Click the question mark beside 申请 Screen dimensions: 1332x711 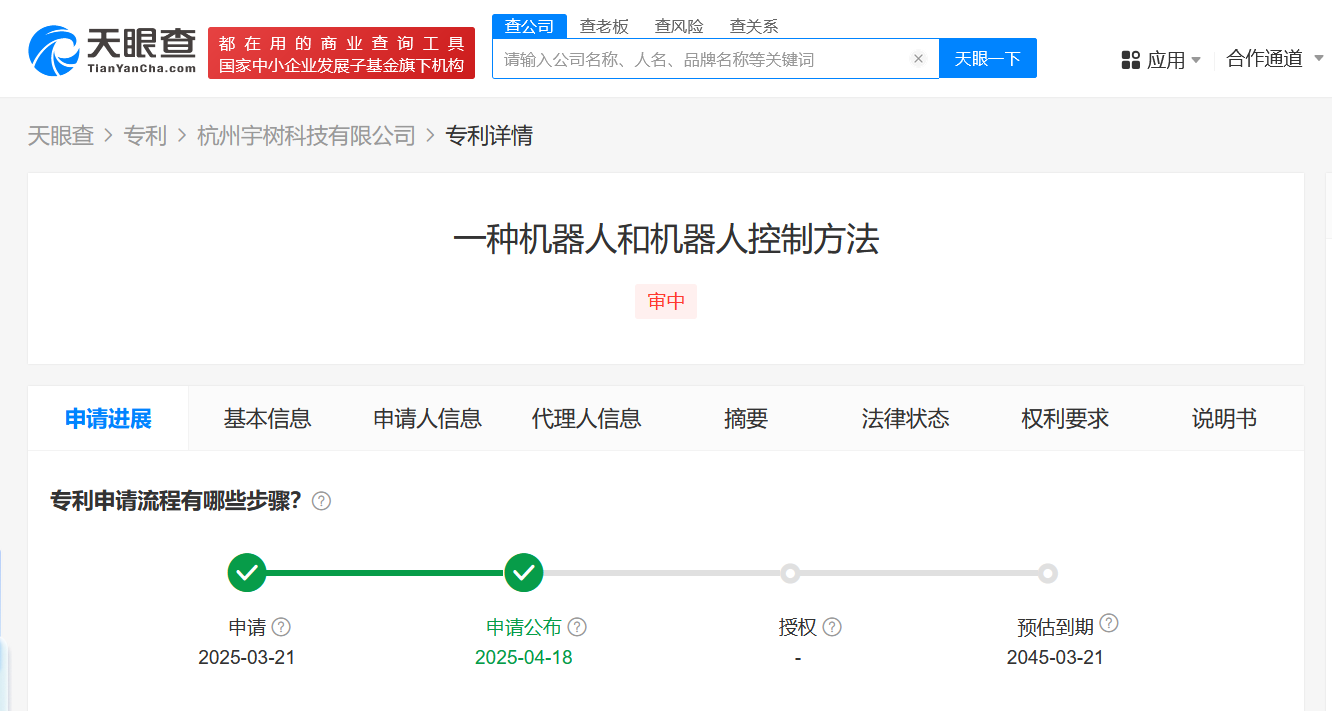click(x=282, y=627)
